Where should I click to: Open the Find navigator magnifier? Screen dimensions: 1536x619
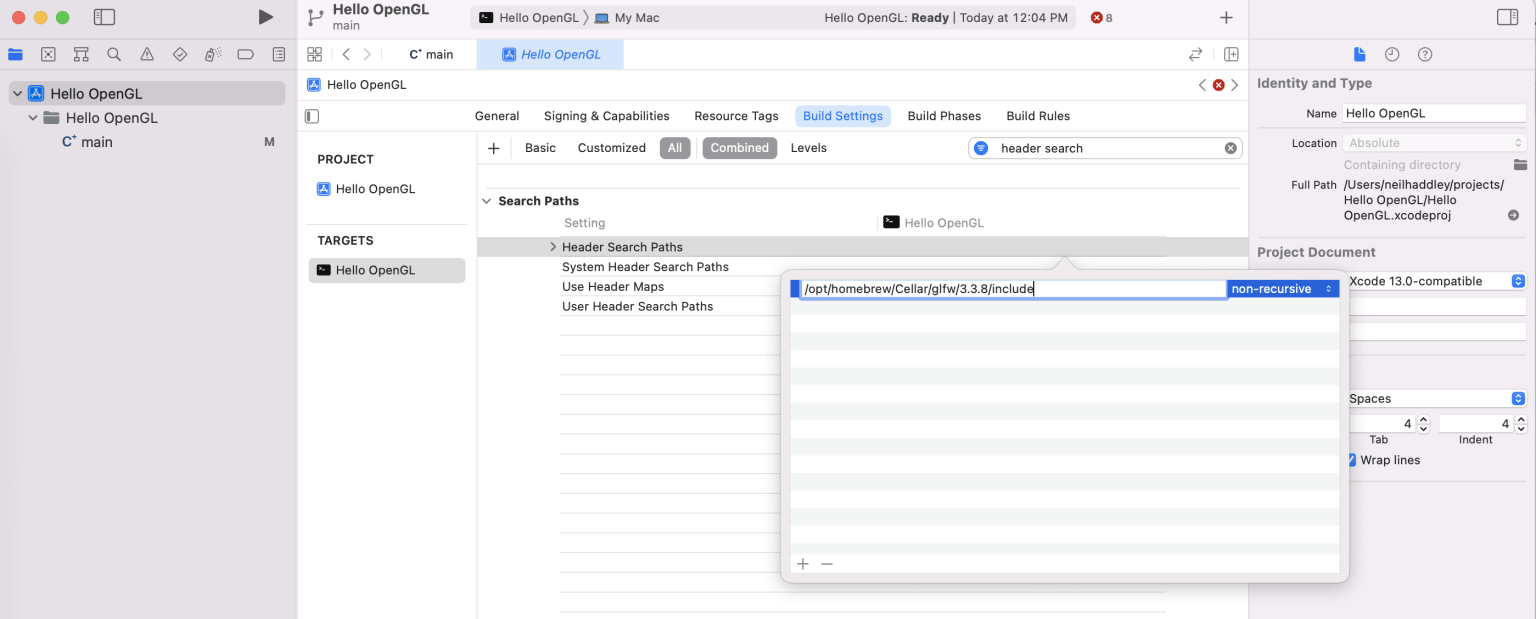tap(114, 54)
